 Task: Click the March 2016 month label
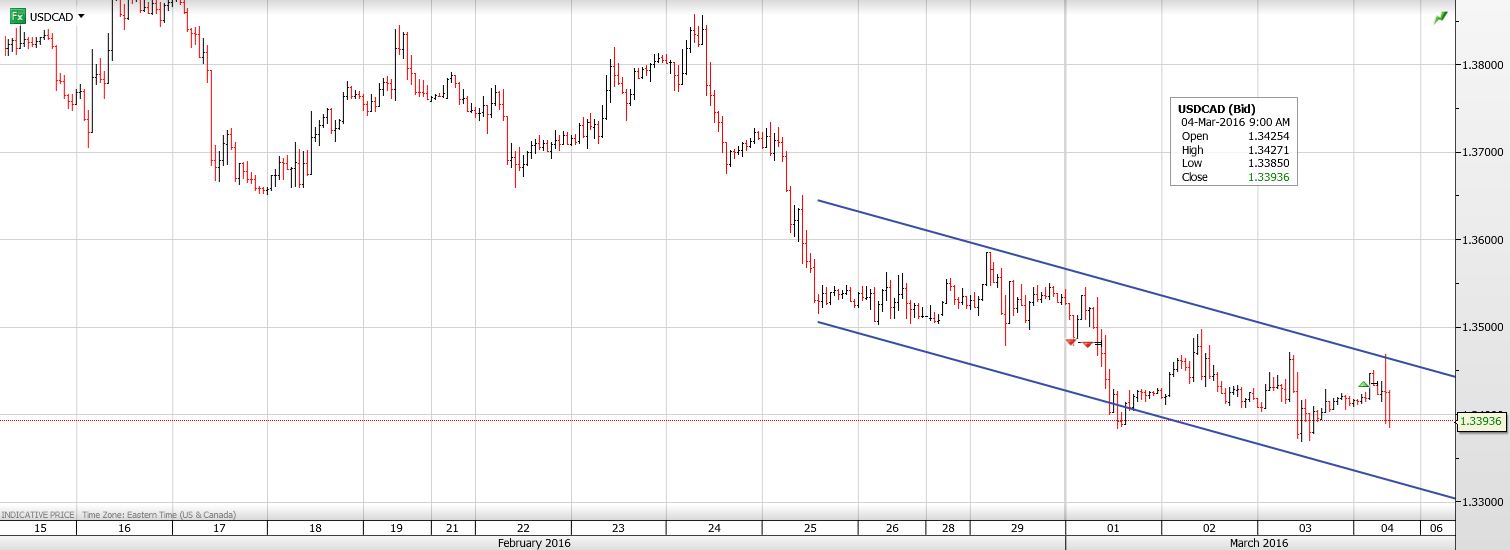coord(1257,543)
